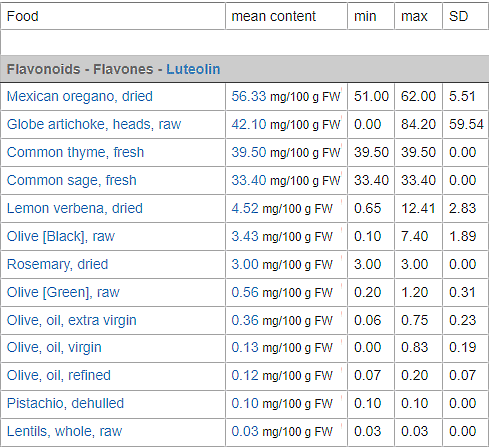Follow the Olive, oil, virgin link
The height and width of the screenshot is (448, 490).
pyautogui.click(x=54, y=347)
